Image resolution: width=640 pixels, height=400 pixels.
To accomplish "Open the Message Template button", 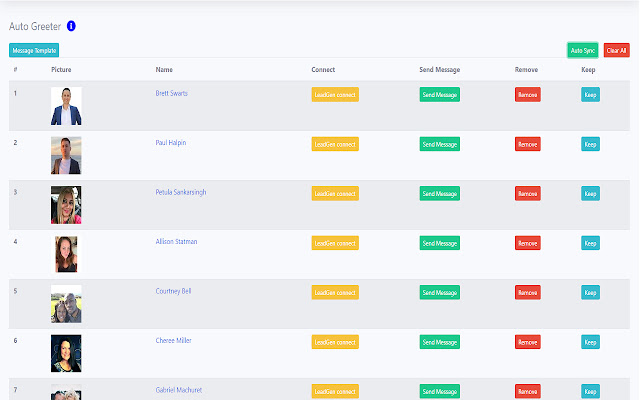I will click(x=34, y=50).
